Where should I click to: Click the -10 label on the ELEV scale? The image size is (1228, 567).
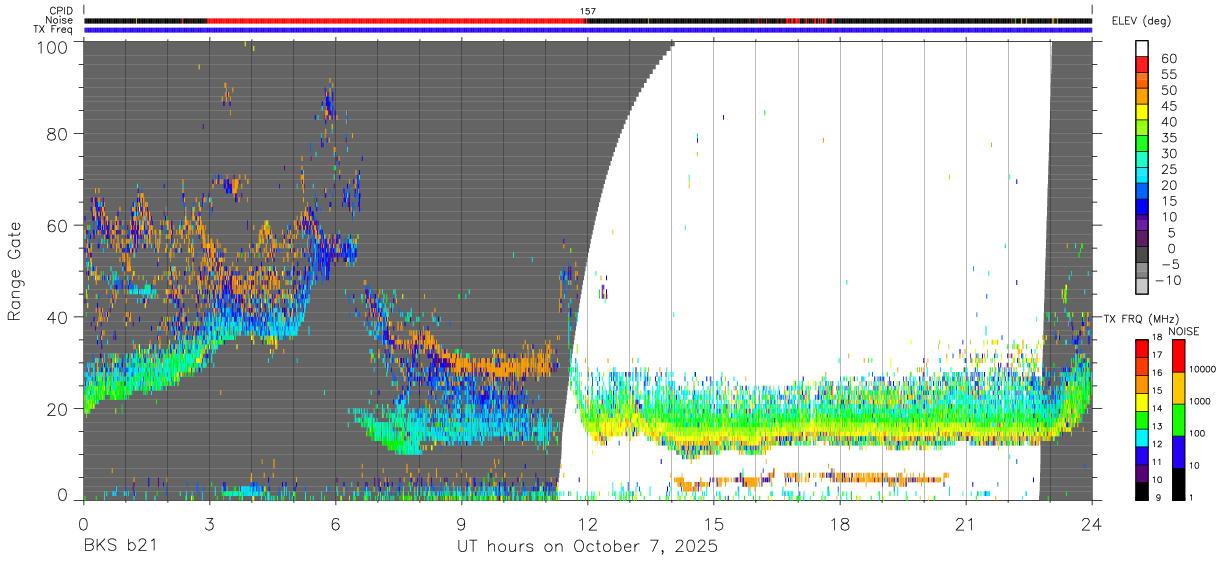pos(1170,282)
